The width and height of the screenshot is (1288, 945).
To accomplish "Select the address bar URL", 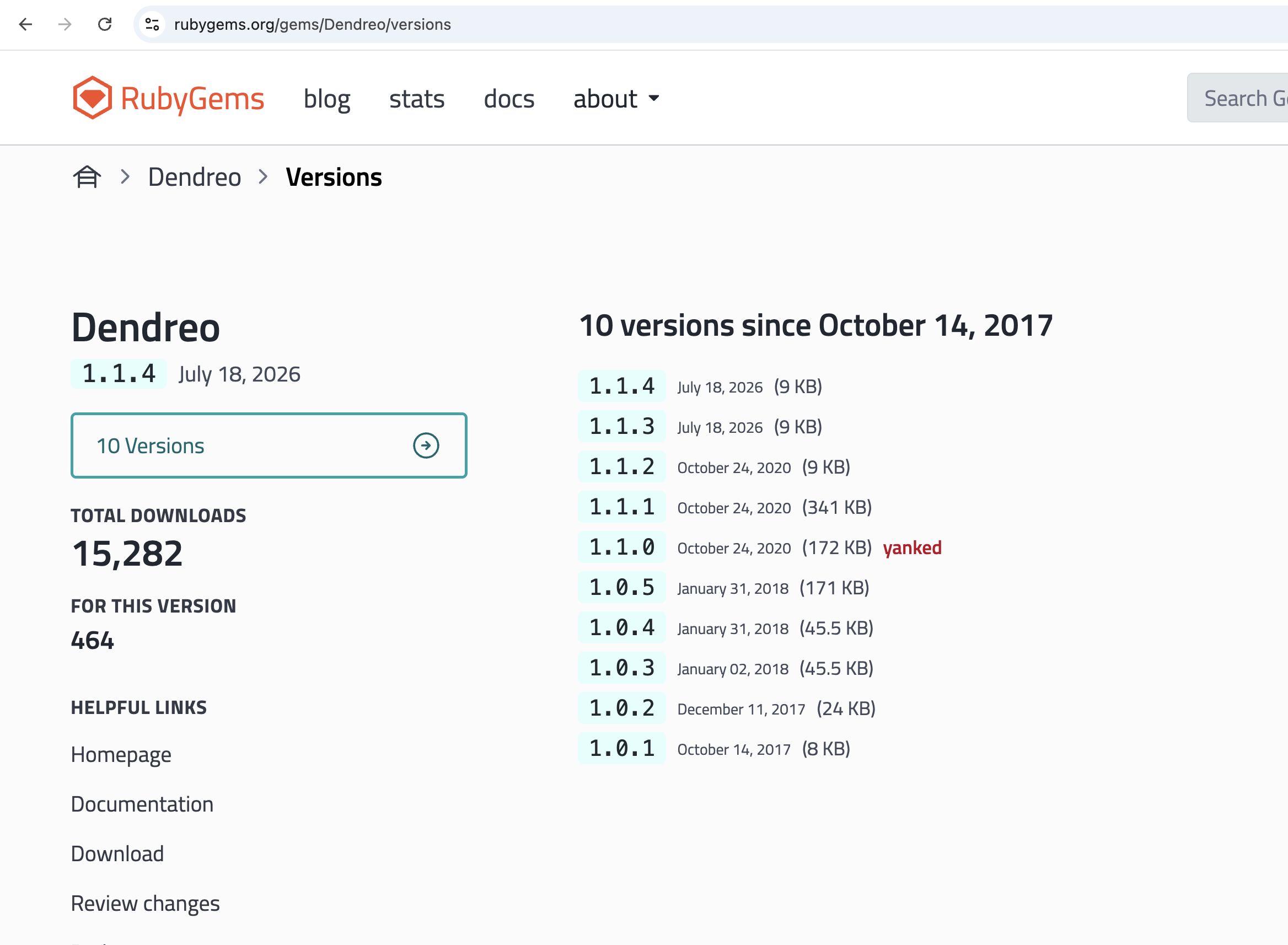I will click(x=312, y=24).
